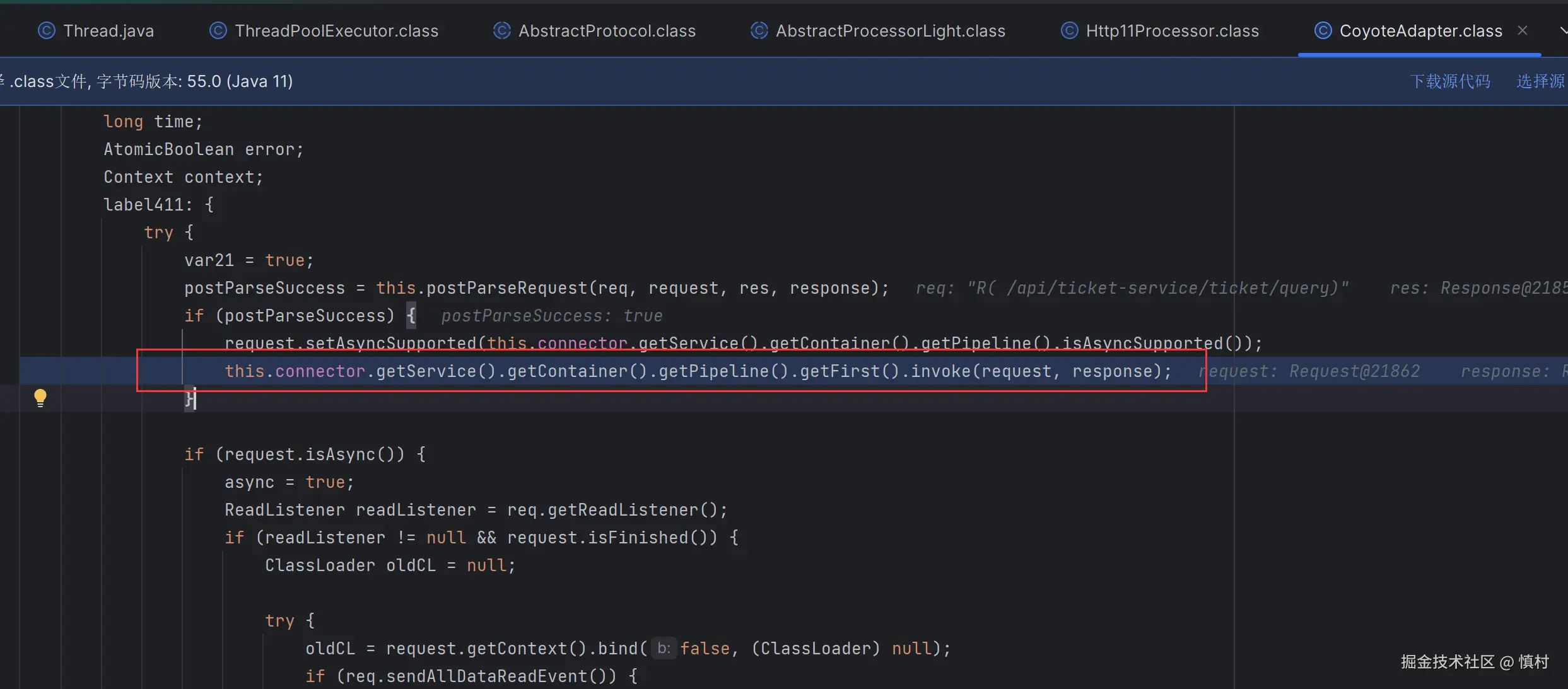Switch to the Thread.java tab
The image size is (1568, 689).
pos(108,31)
